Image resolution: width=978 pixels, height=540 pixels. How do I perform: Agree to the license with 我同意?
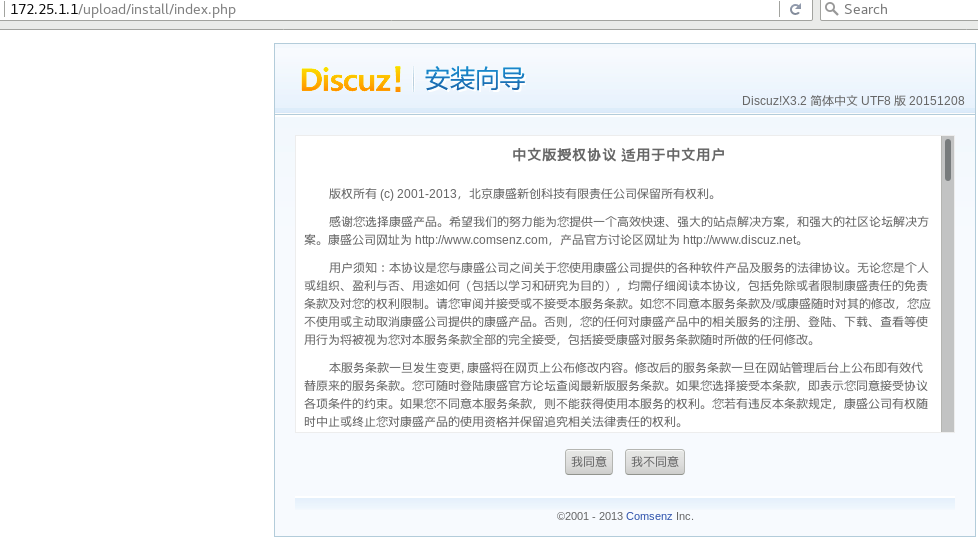point(589,461)
